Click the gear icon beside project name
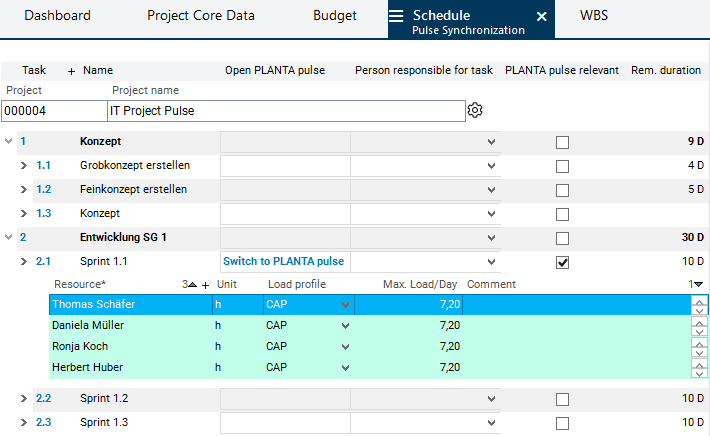 [x=476, y=110]
